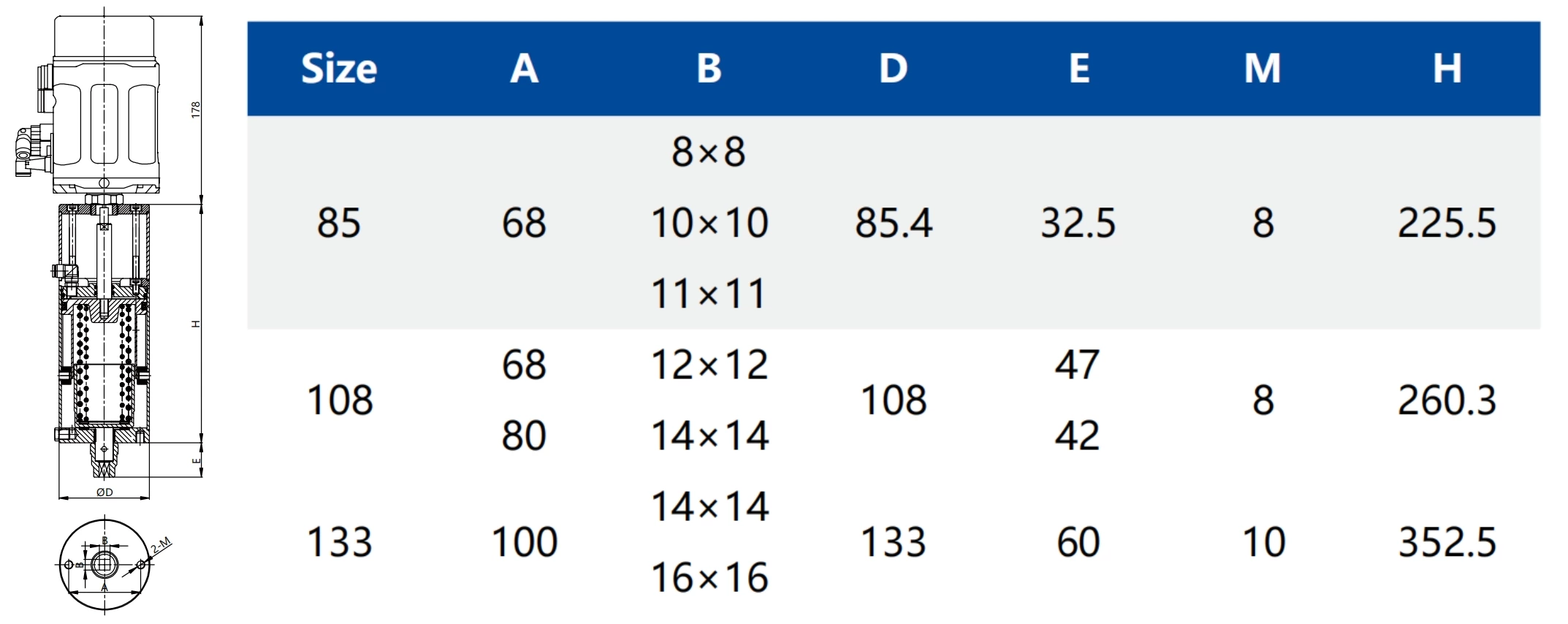Select the 260.3 height value
Image resolution: width=1568 pixels, height=624 pixels.
pos(1447,400)
